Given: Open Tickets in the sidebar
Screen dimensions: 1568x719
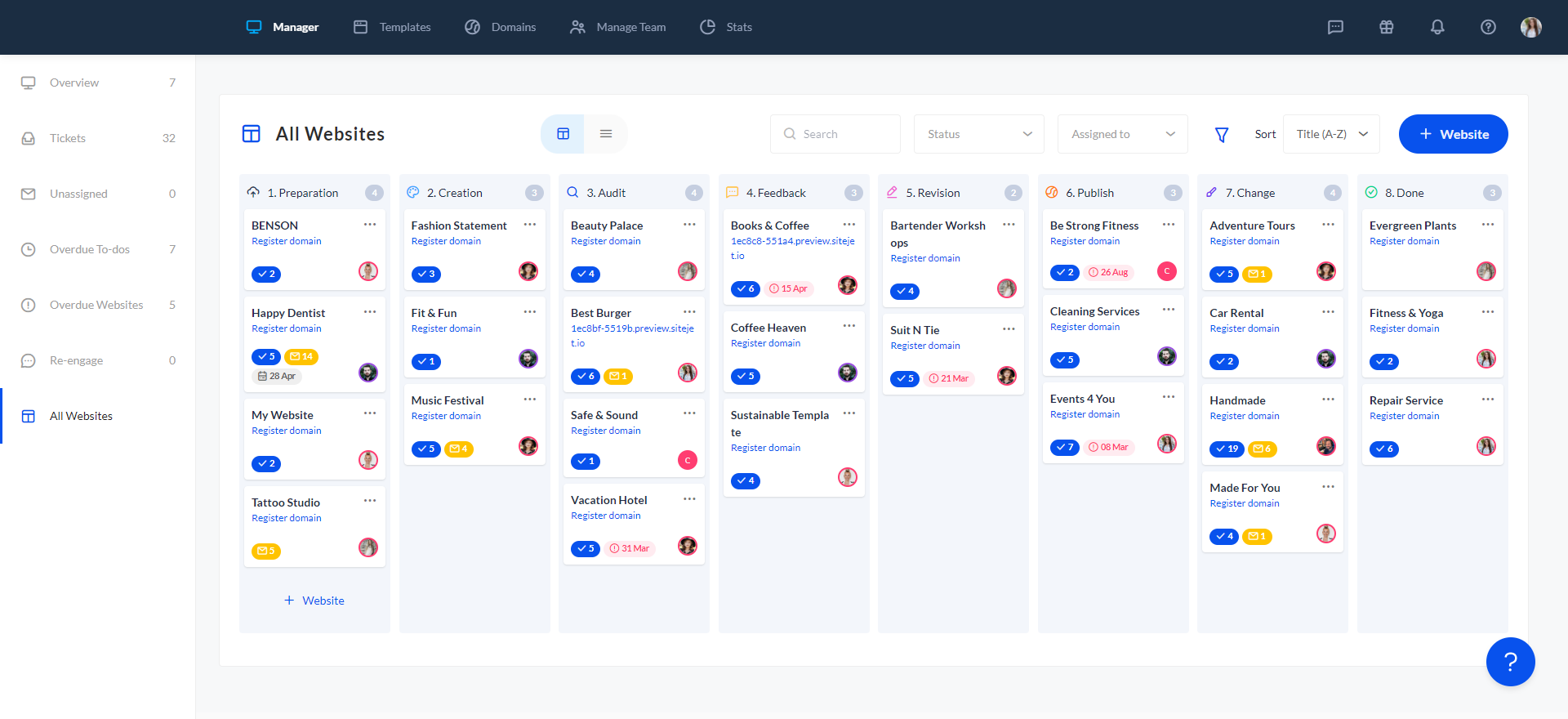Looking at the screenshot, I should (68, 138).
